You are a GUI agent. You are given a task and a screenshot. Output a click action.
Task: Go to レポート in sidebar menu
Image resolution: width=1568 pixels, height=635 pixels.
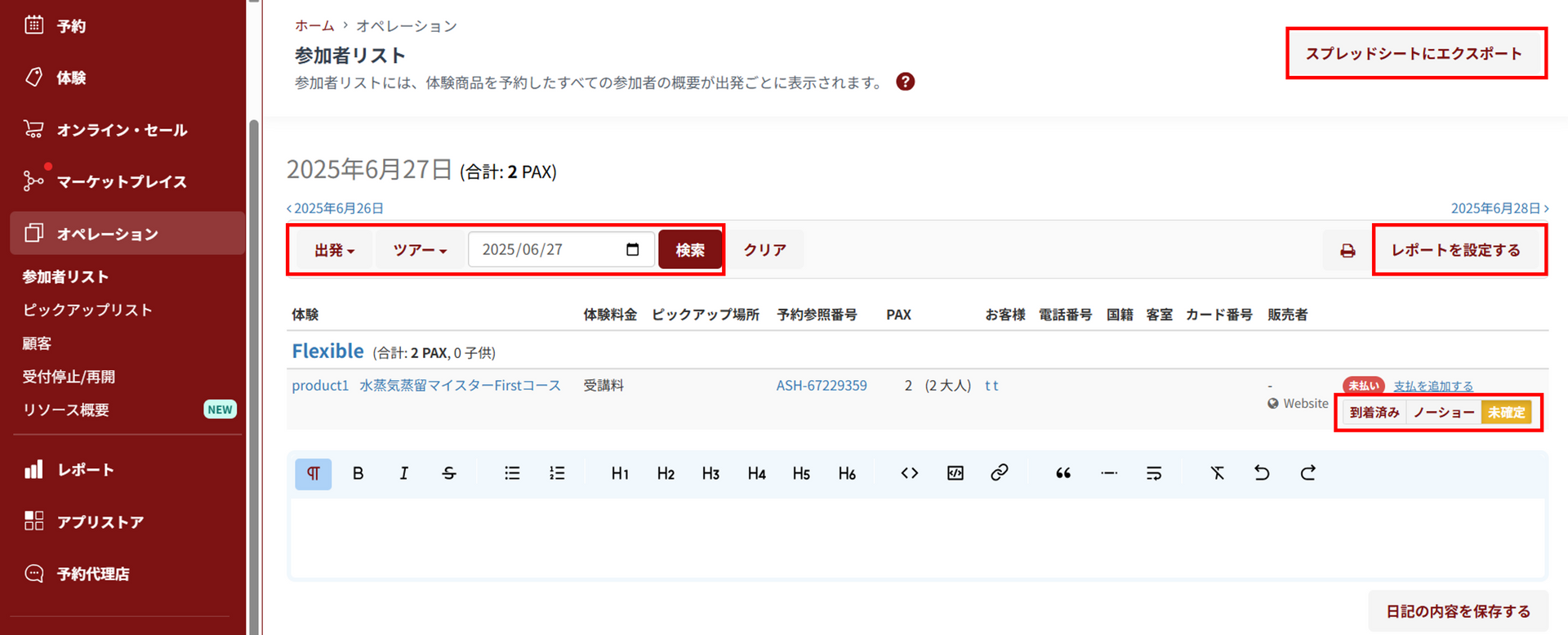click(x=85, y=470)
